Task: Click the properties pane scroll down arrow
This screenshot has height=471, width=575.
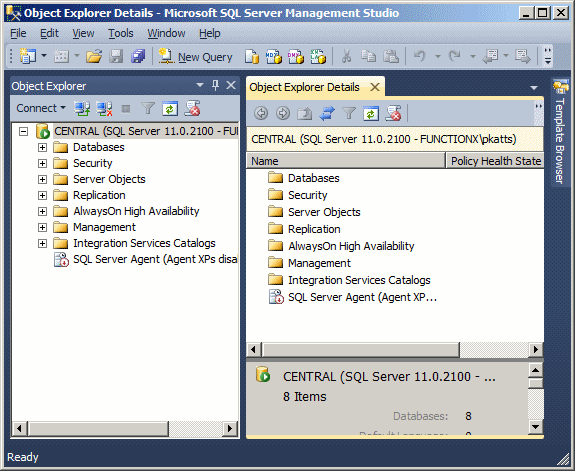Action: 536,427
